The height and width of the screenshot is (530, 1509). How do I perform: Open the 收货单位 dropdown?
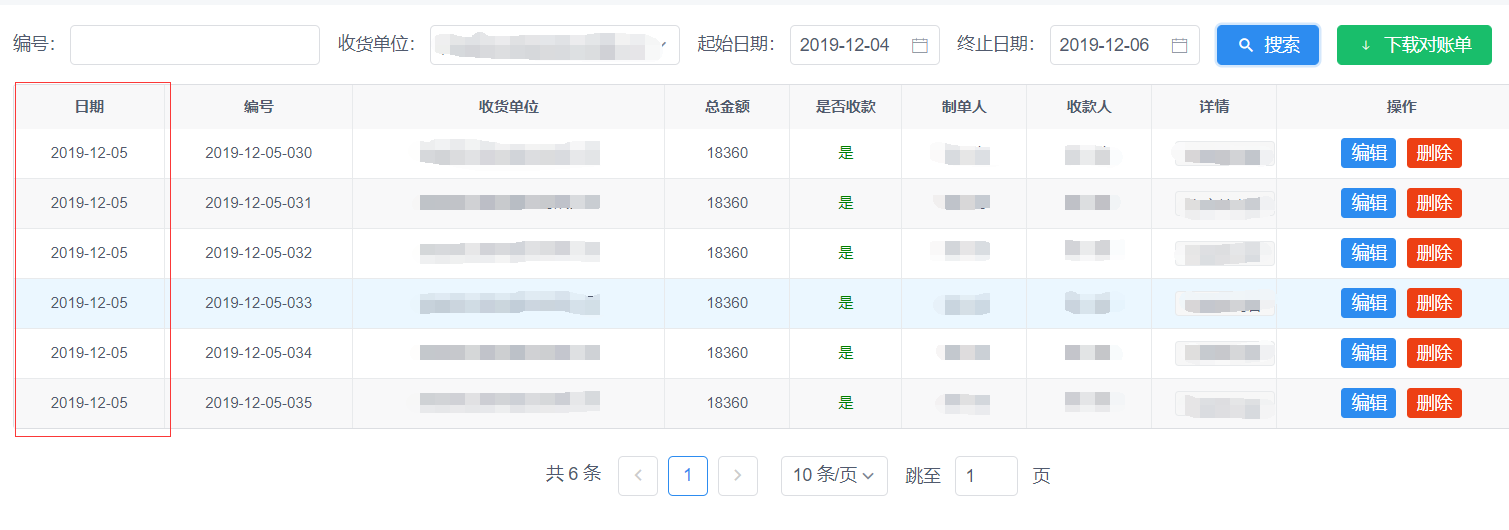point(555,45)
